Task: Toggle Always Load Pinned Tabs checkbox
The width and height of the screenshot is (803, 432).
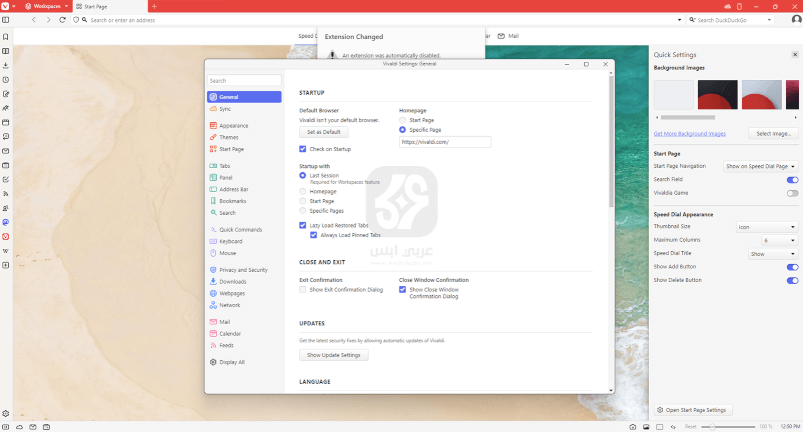Action: point(313,235)
